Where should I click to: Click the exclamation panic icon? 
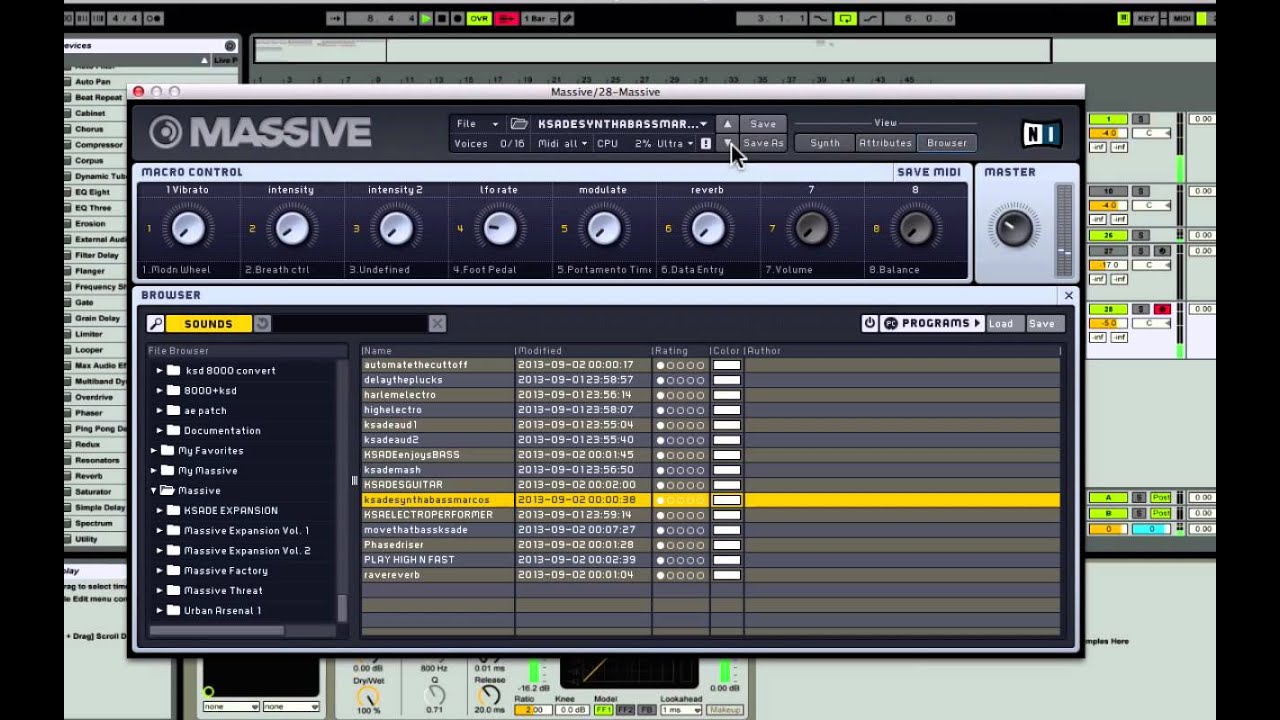(706, 144)
